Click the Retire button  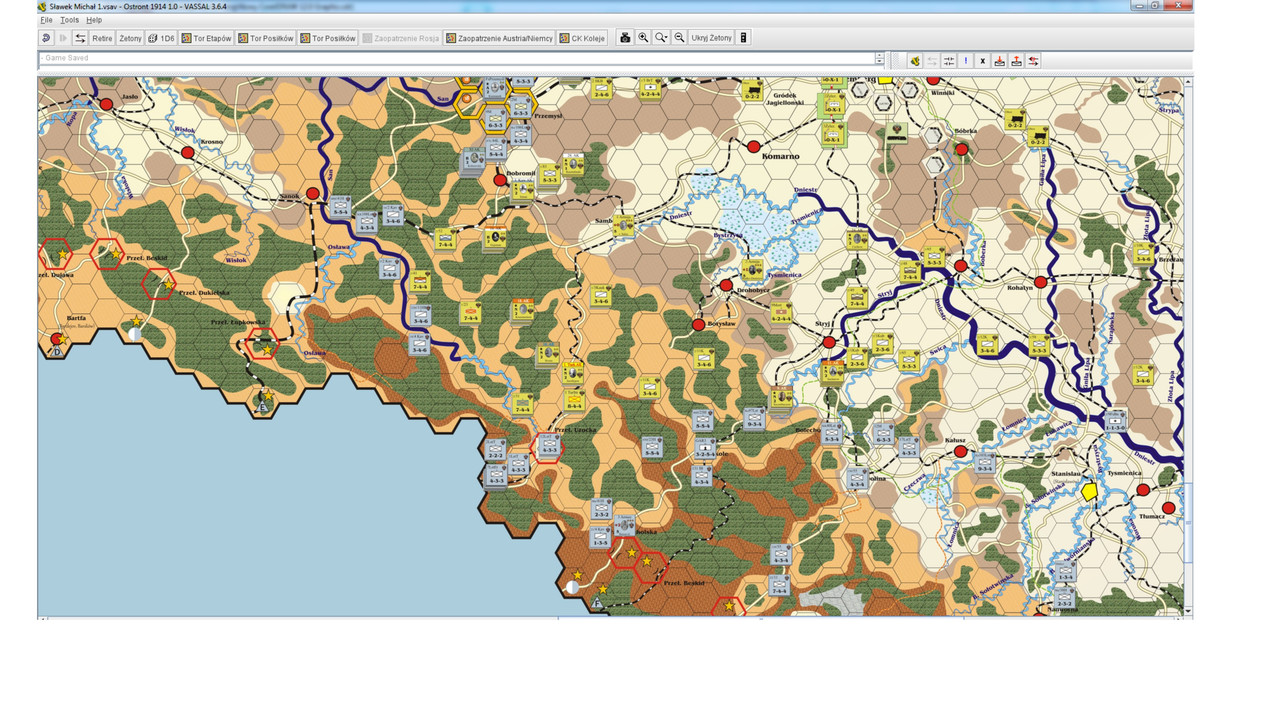[102, 38]
